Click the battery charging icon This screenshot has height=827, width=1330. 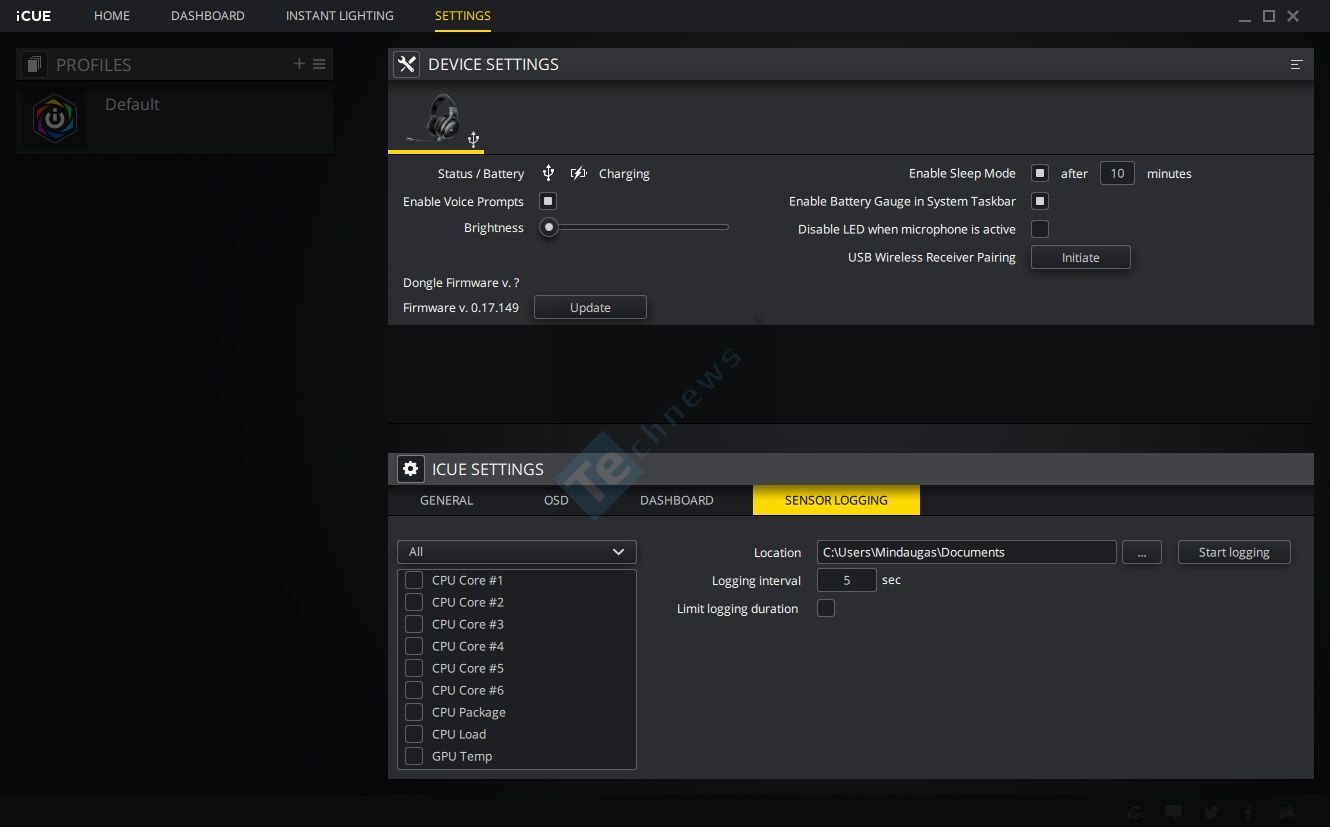(578, 173)
